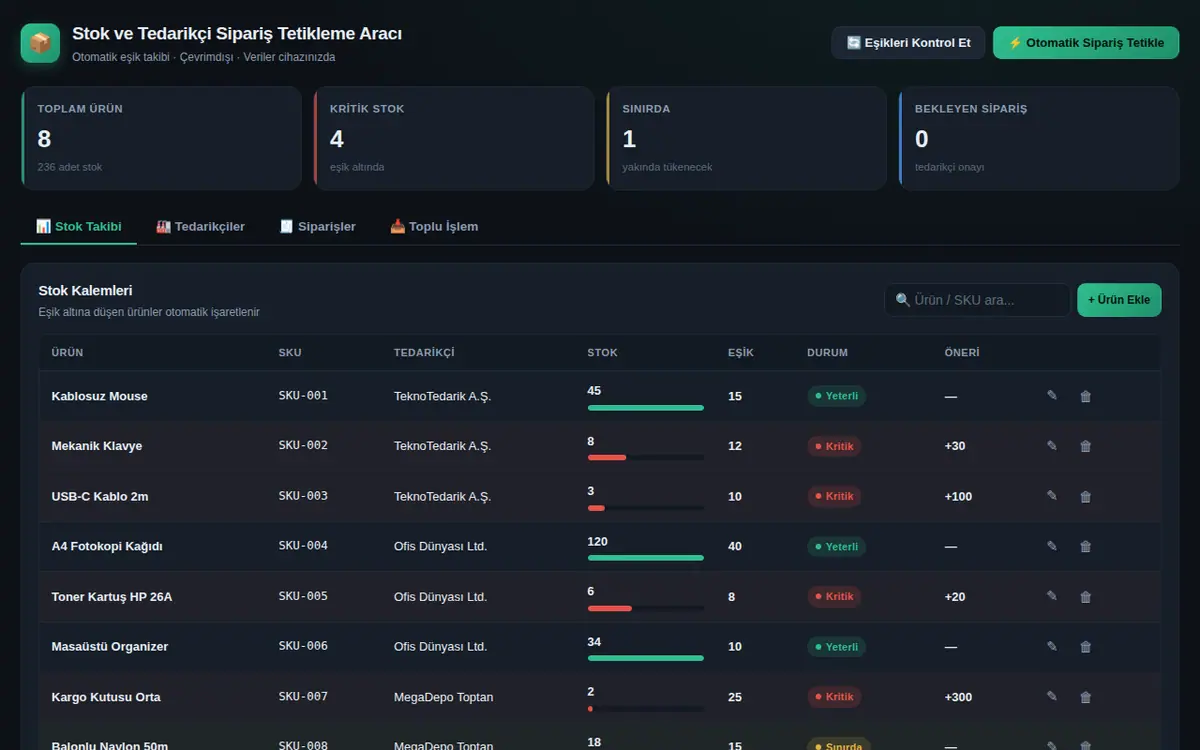Click the MegaDepo Toptan cell for Kargo Kutusu Orta
Screen dimensions: 1200x750
coord(444,697)
